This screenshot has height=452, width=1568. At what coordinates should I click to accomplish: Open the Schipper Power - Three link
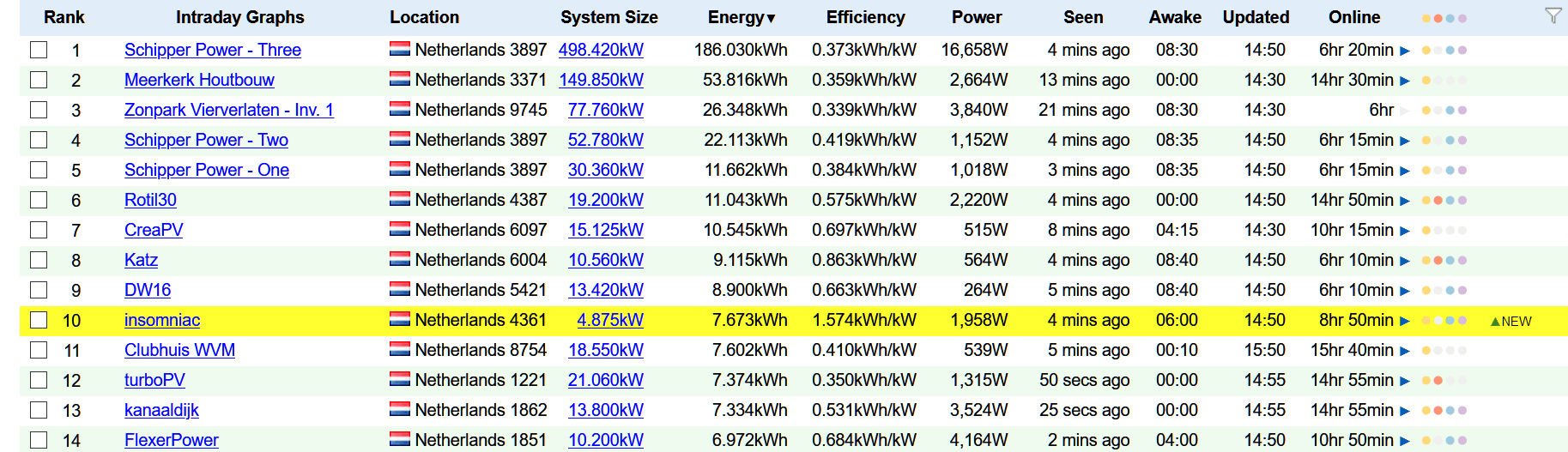pyautogui.click(x=213, y=50)
